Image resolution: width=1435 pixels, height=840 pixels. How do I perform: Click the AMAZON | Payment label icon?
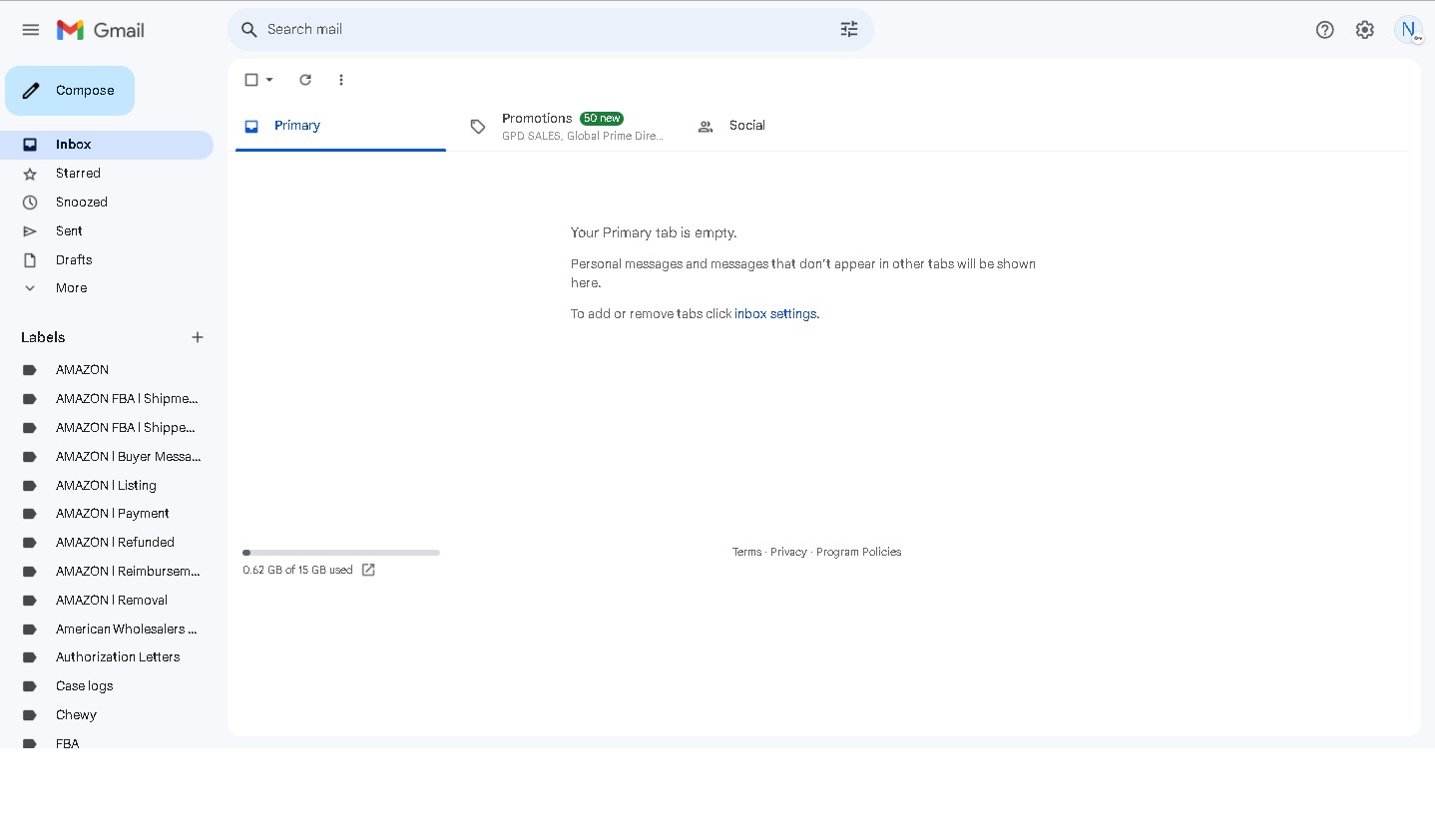[30, 514]
